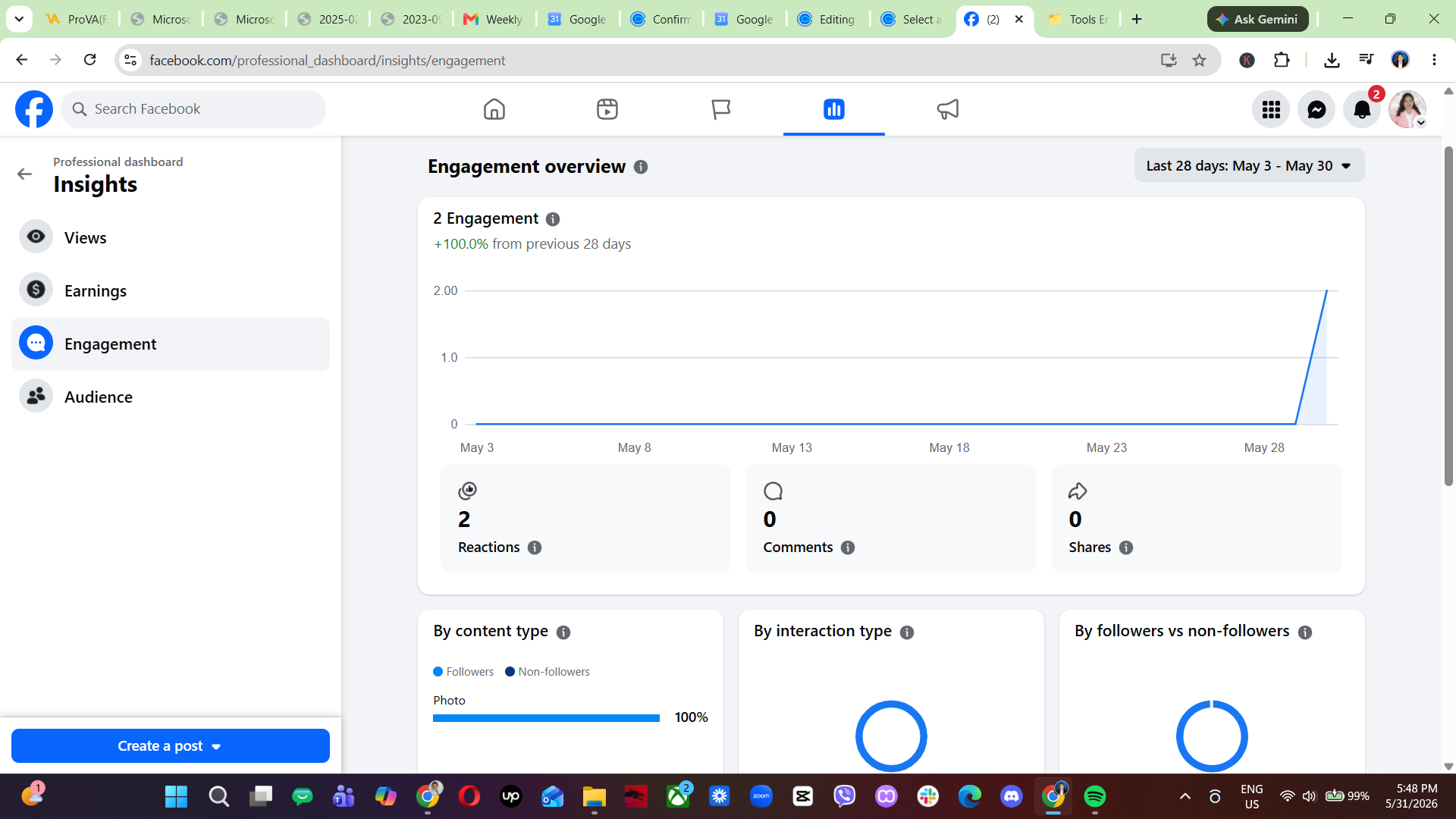Switch to the Tools browser tab
The width and height of the screenshot is (1456, 819).
pyautogui.click(x=1078, y=19)
